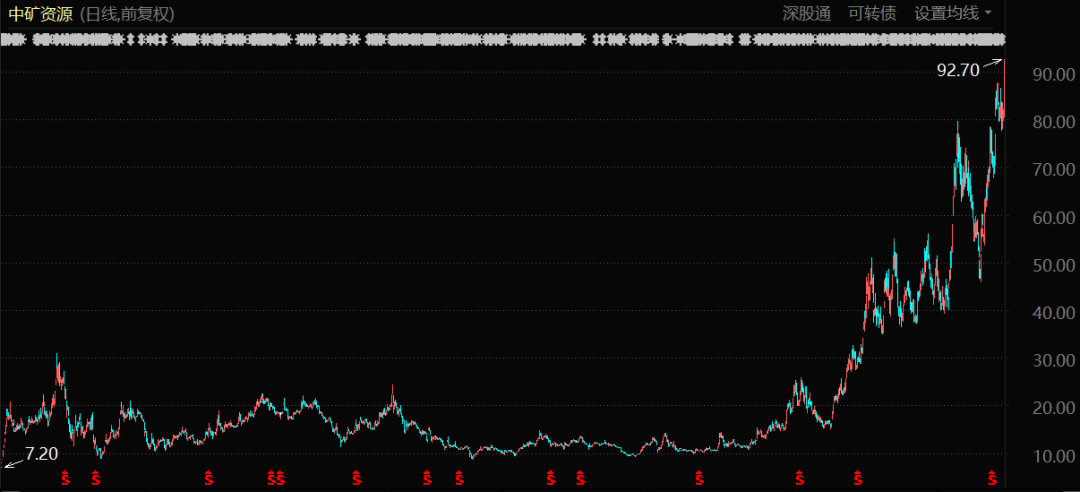Open the 可转债 link
Image resolution: width=1080 pixels, height=492 pixels.
pos(872,14)
